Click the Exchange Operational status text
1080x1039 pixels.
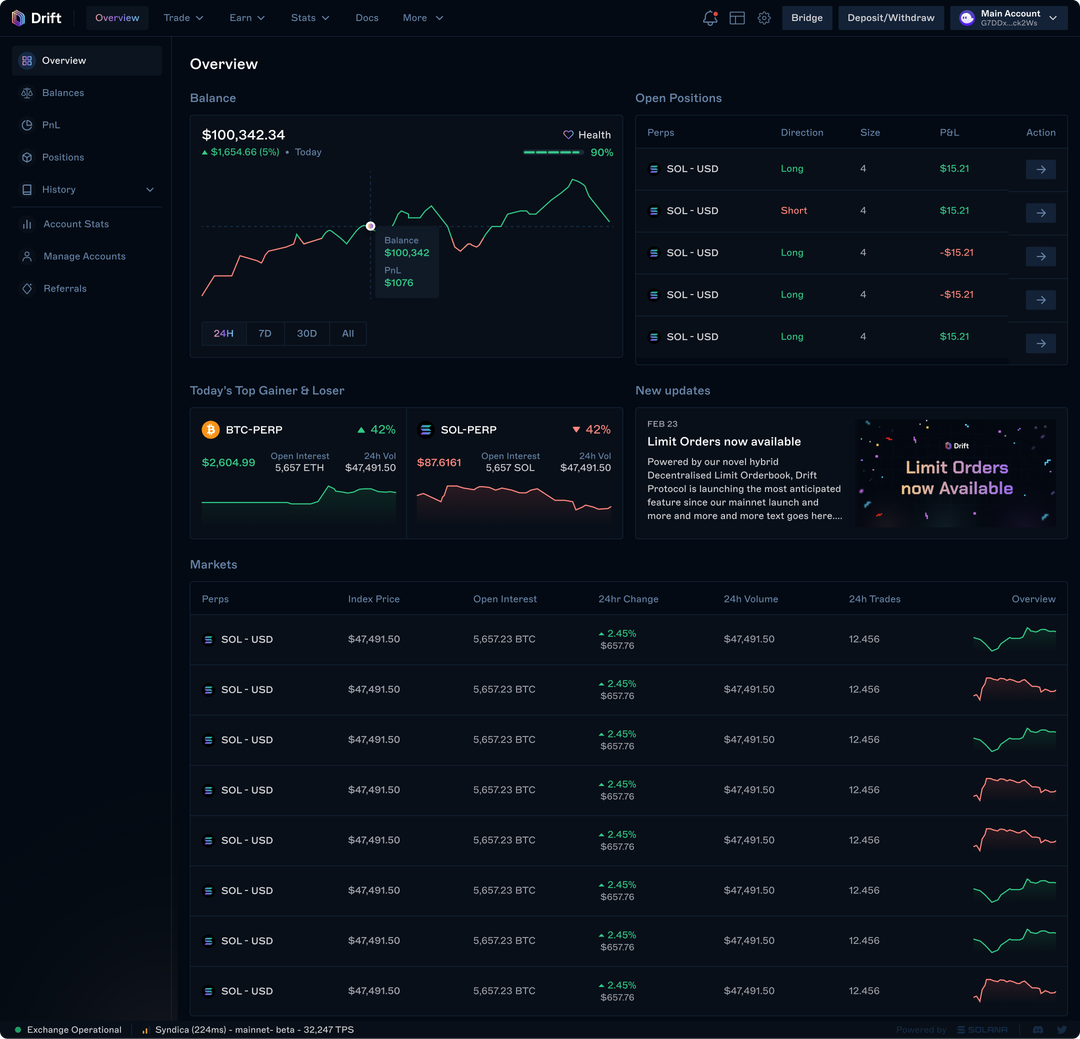click(74, 1030)
